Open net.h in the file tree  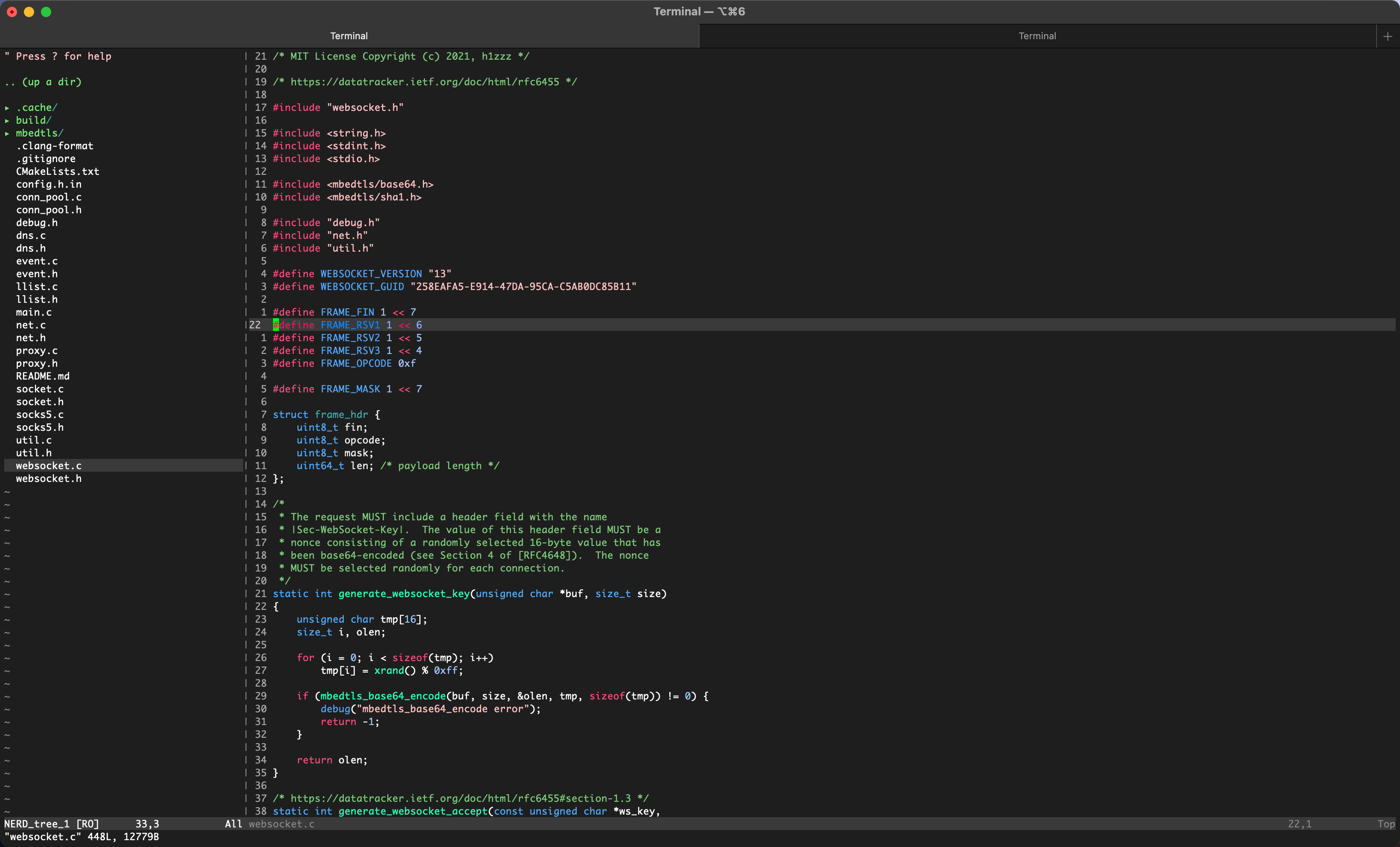coord(31,337)
